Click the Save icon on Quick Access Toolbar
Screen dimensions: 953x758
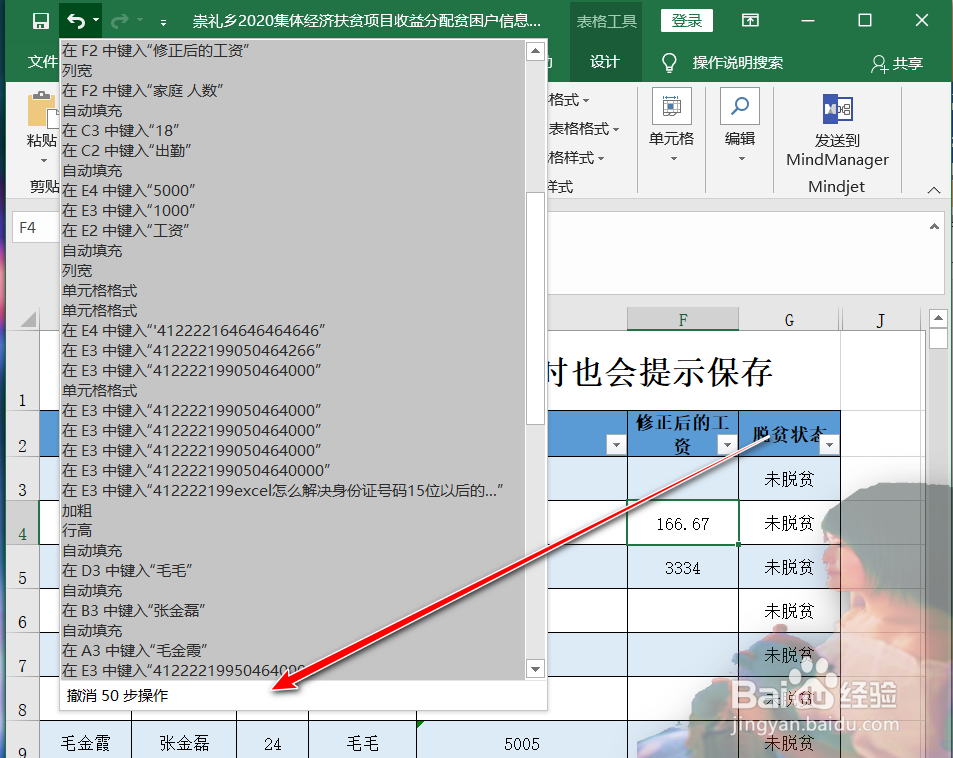click(40, 19)
